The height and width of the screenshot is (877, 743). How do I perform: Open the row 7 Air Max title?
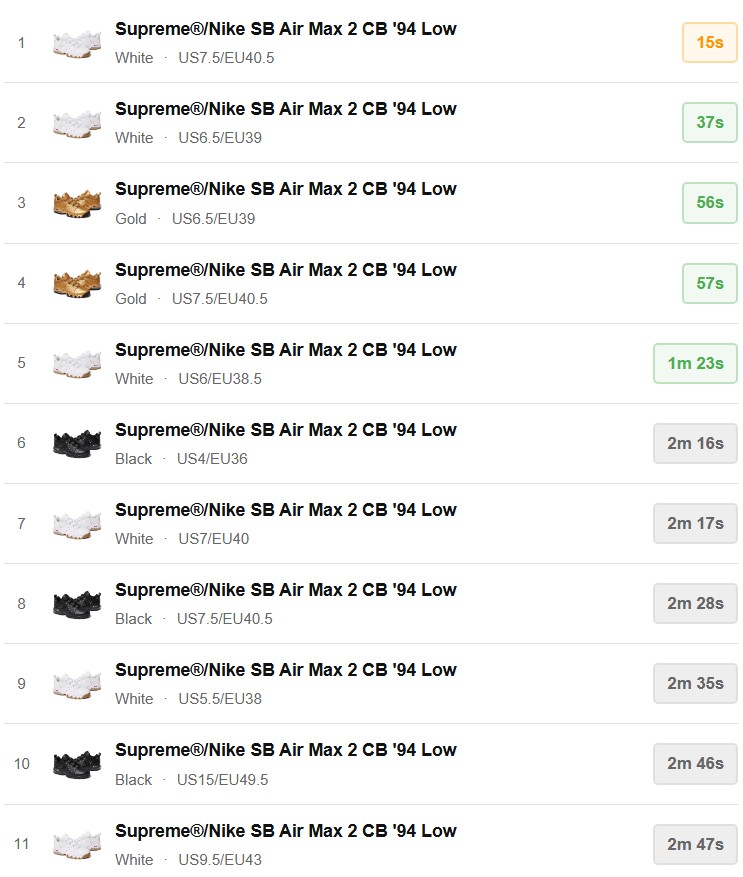tap(285, 510)
